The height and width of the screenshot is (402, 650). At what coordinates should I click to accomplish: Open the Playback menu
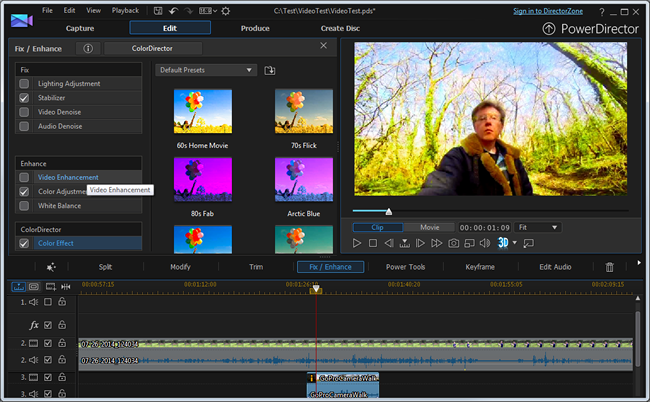[125, 10]
